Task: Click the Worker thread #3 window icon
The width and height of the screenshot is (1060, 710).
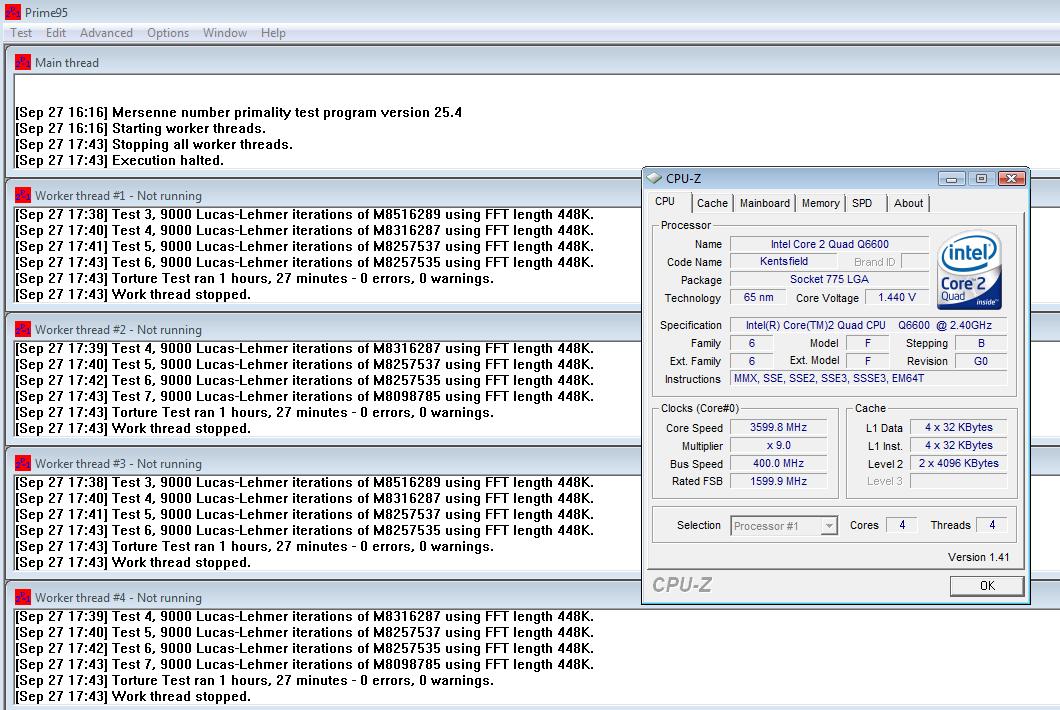Action: pos(22,463)
